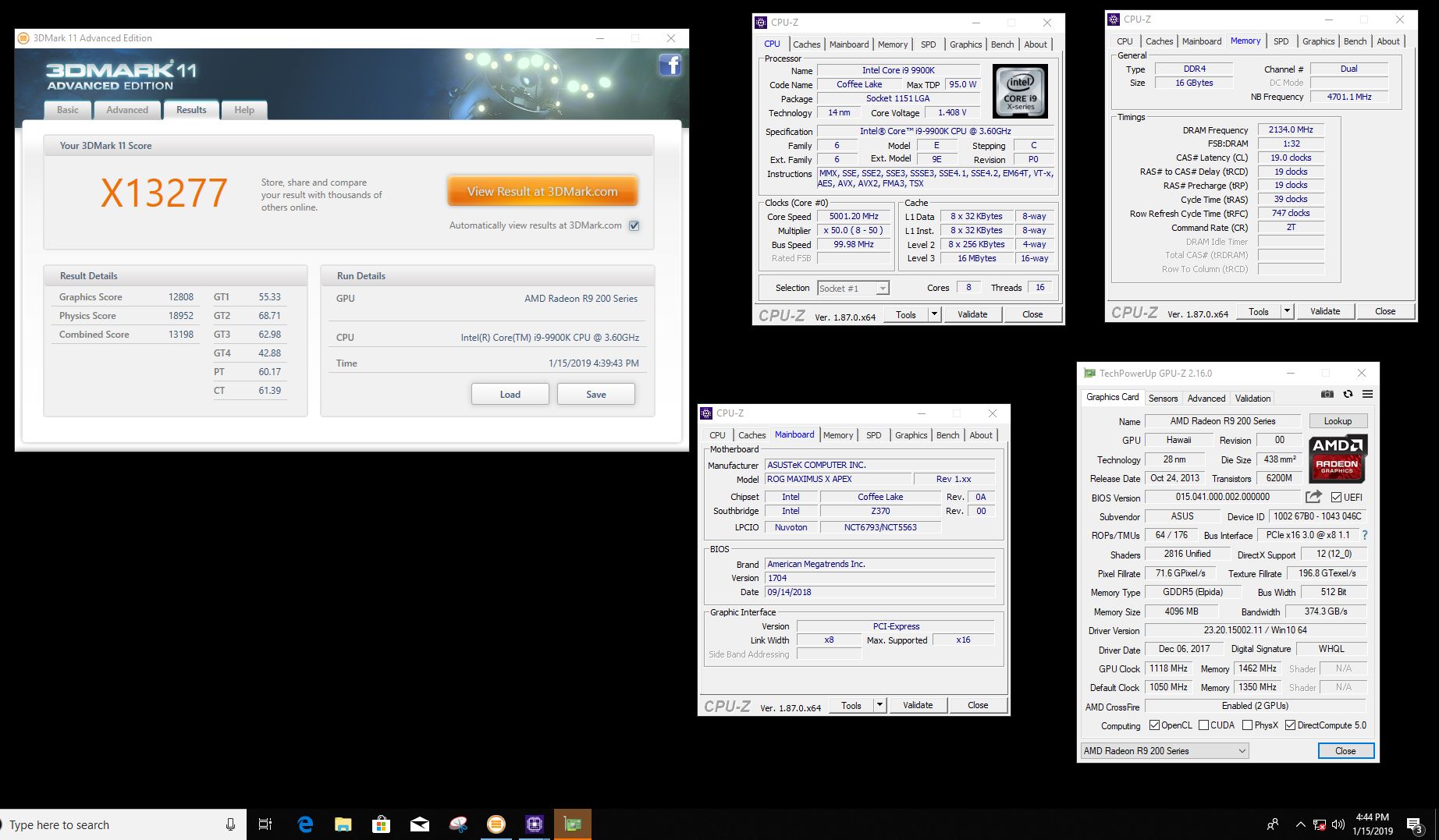Switch to the Basic tab in 3DMark 11
Image resolution: width=1439 pixels, height=840 pixels.
(68, 110)
